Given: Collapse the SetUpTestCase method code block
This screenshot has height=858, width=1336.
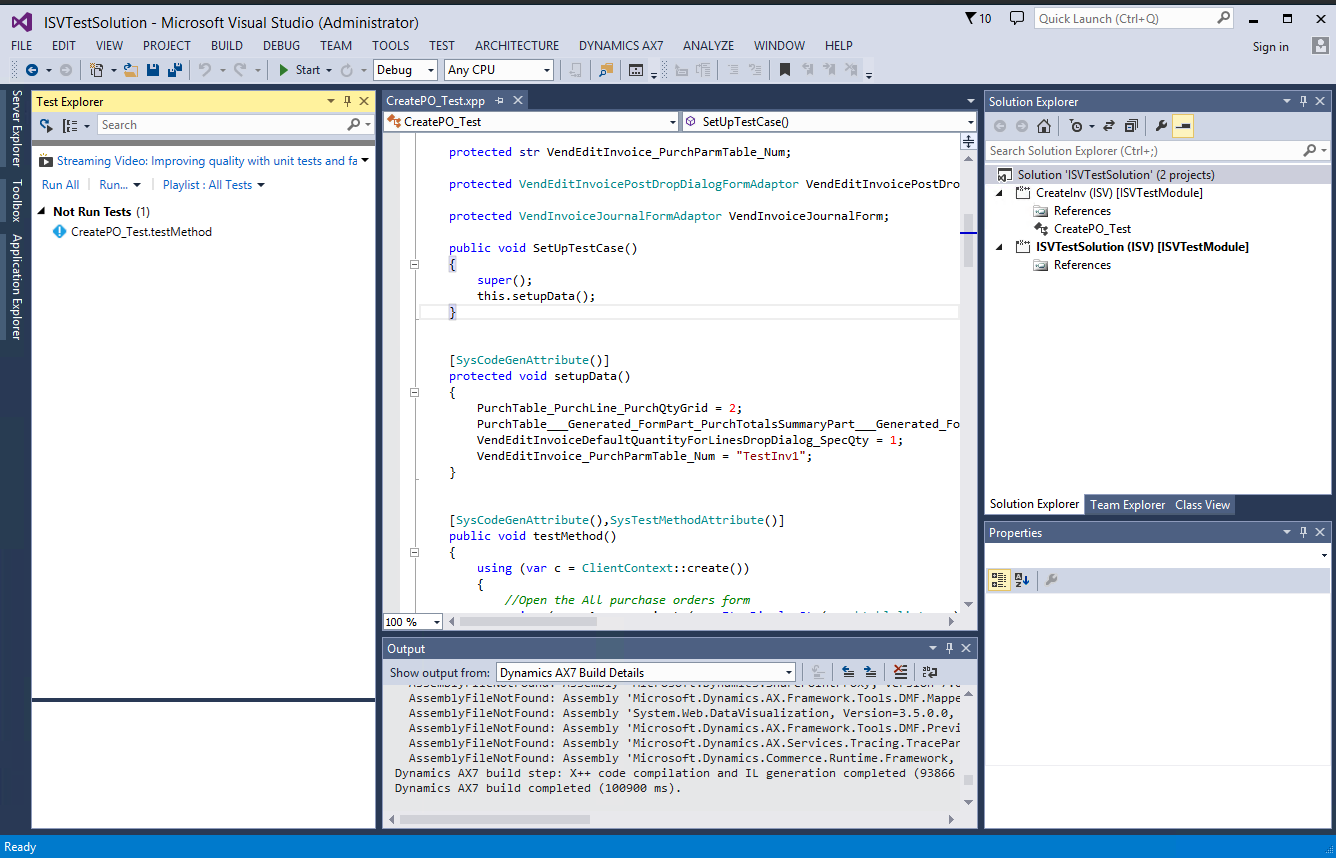Looking at the screenshot, I should [413, 265].
